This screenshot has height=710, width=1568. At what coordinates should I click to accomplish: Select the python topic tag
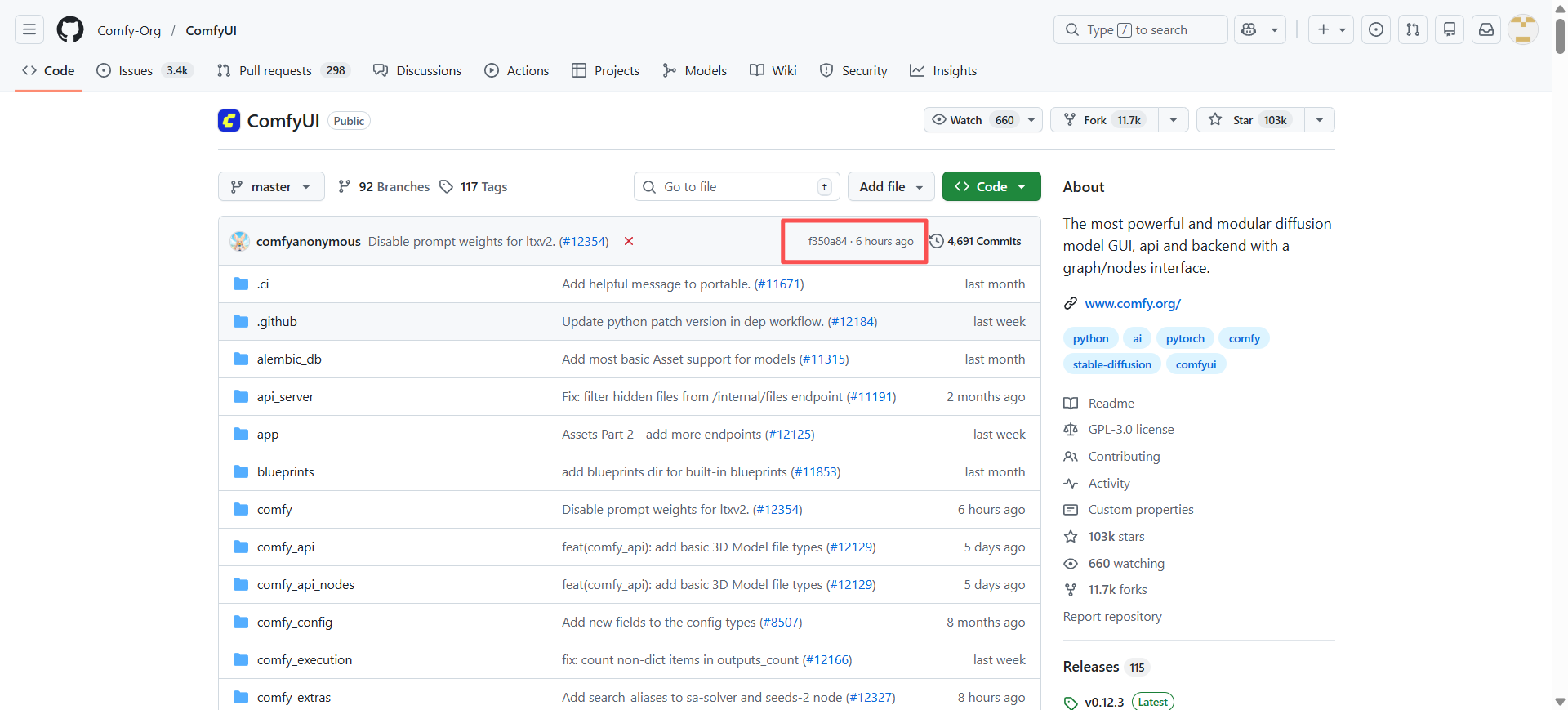click(1090, 338)
